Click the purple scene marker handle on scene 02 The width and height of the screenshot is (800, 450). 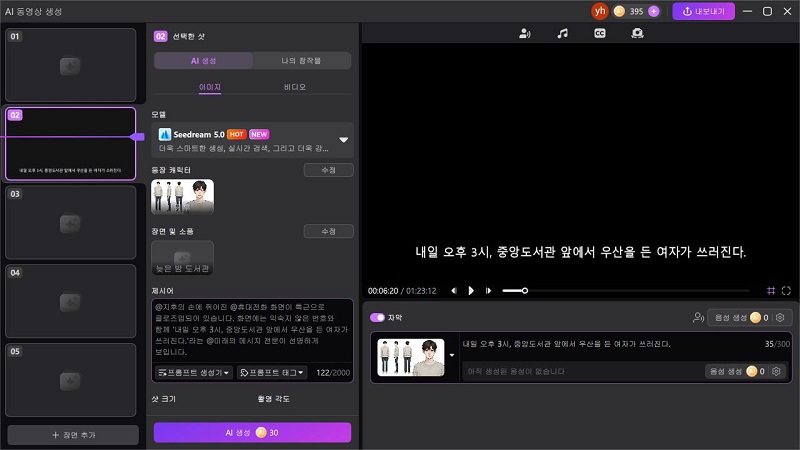click(x=137, y=137)
